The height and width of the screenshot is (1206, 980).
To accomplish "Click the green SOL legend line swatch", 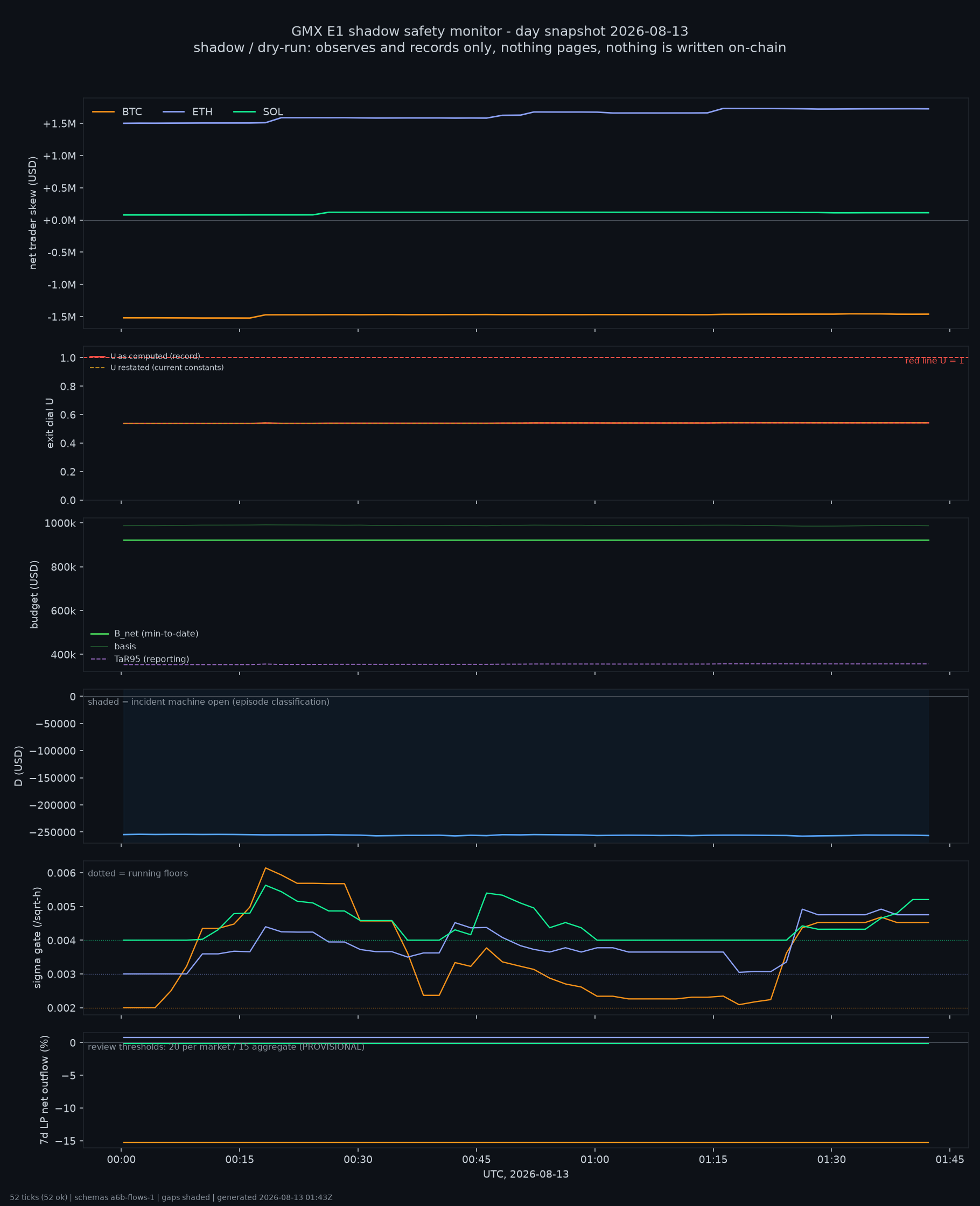I will 244,112.
